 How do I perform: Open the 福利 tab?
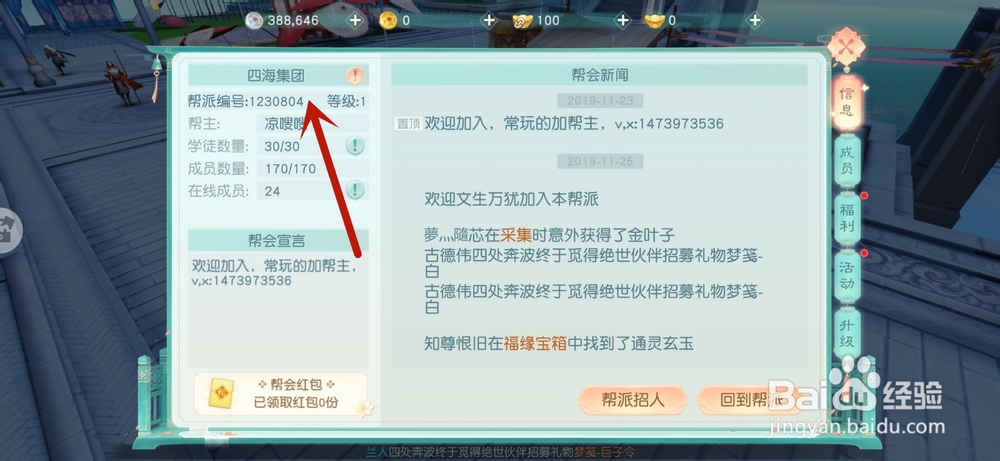(847, 218)
